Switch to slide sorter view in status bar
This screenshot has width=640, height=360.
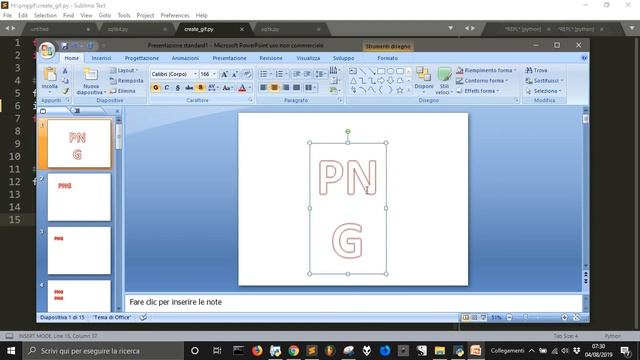(x=474, y=317)
